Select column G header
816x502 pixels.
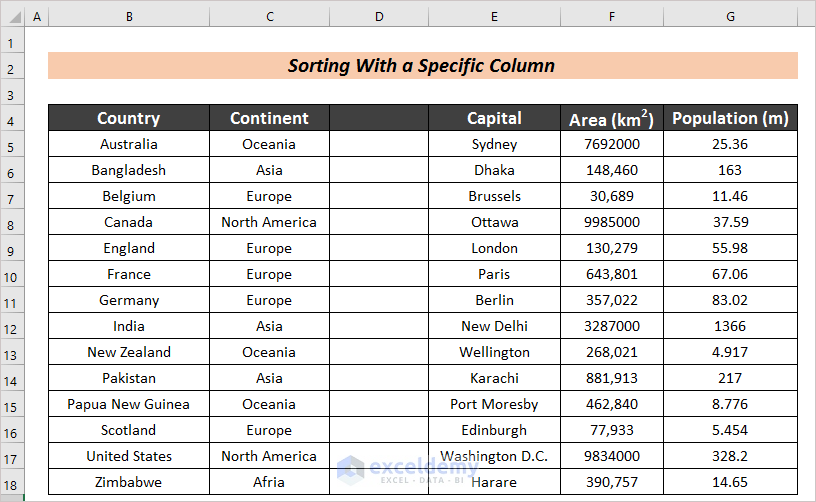731,18
